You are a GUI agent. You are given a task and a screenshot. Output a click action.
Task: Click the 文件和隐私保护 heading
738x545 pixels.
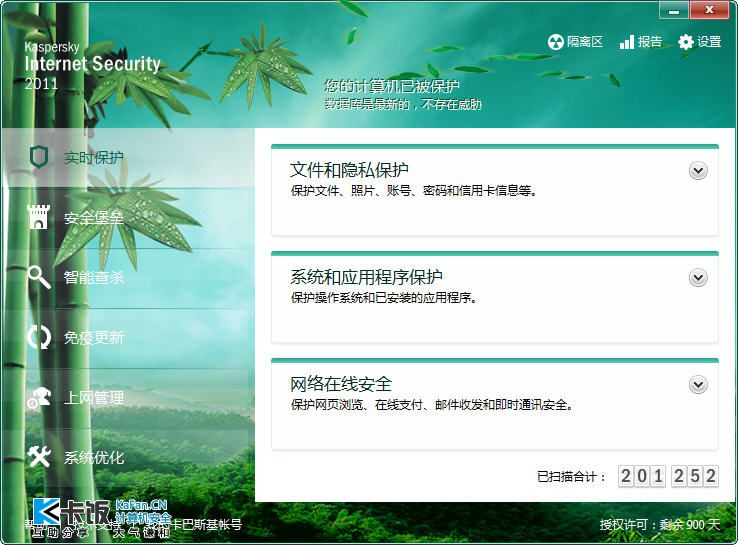tap(349, 170)
